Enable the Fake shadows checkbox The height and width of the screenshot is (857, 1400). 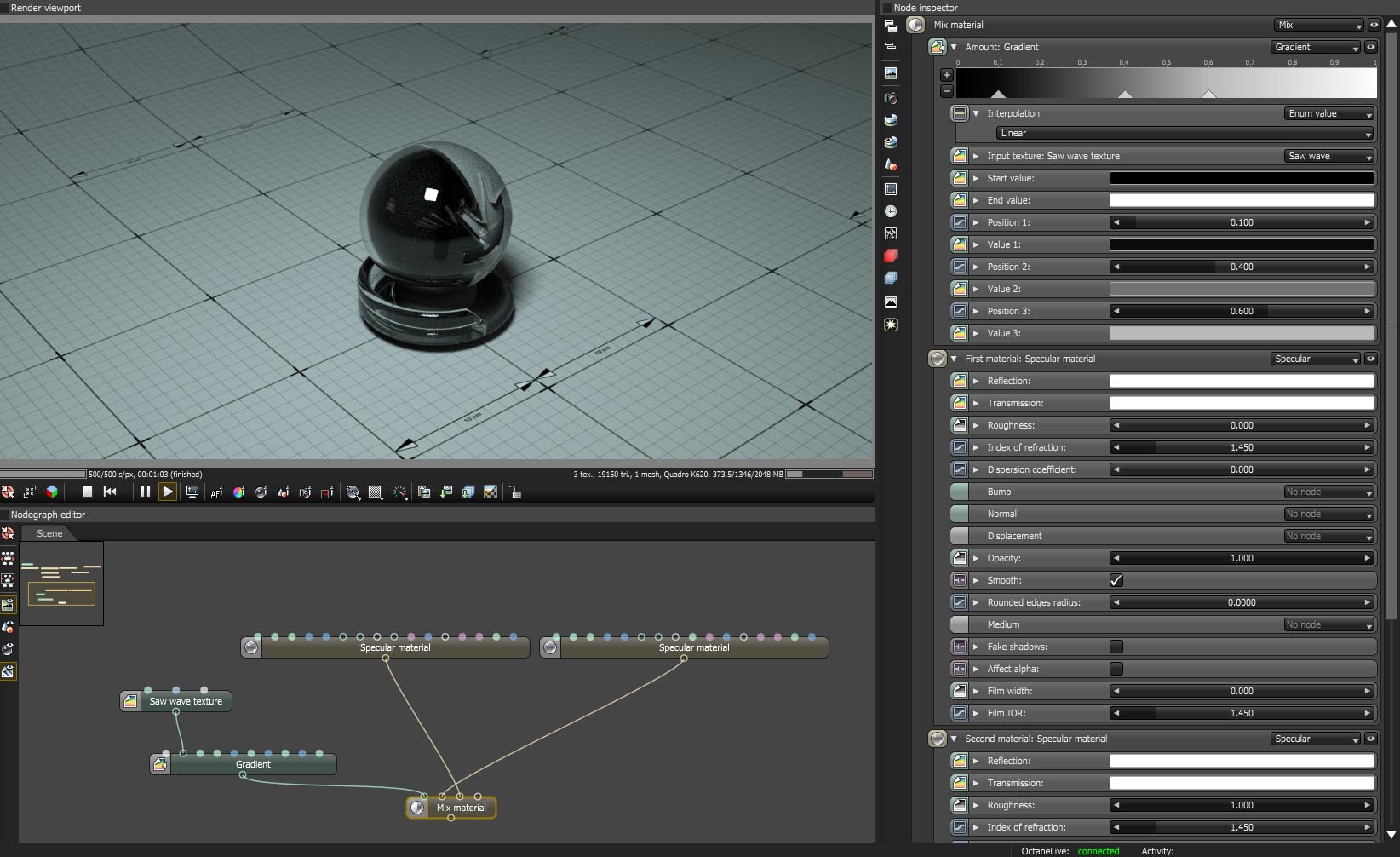coord(1116,647)
